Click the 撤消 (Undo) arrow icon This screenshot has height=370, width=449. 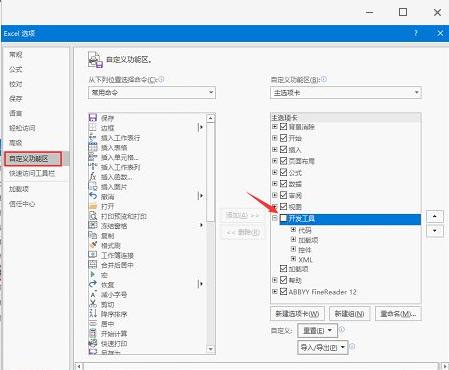(93, 196)
